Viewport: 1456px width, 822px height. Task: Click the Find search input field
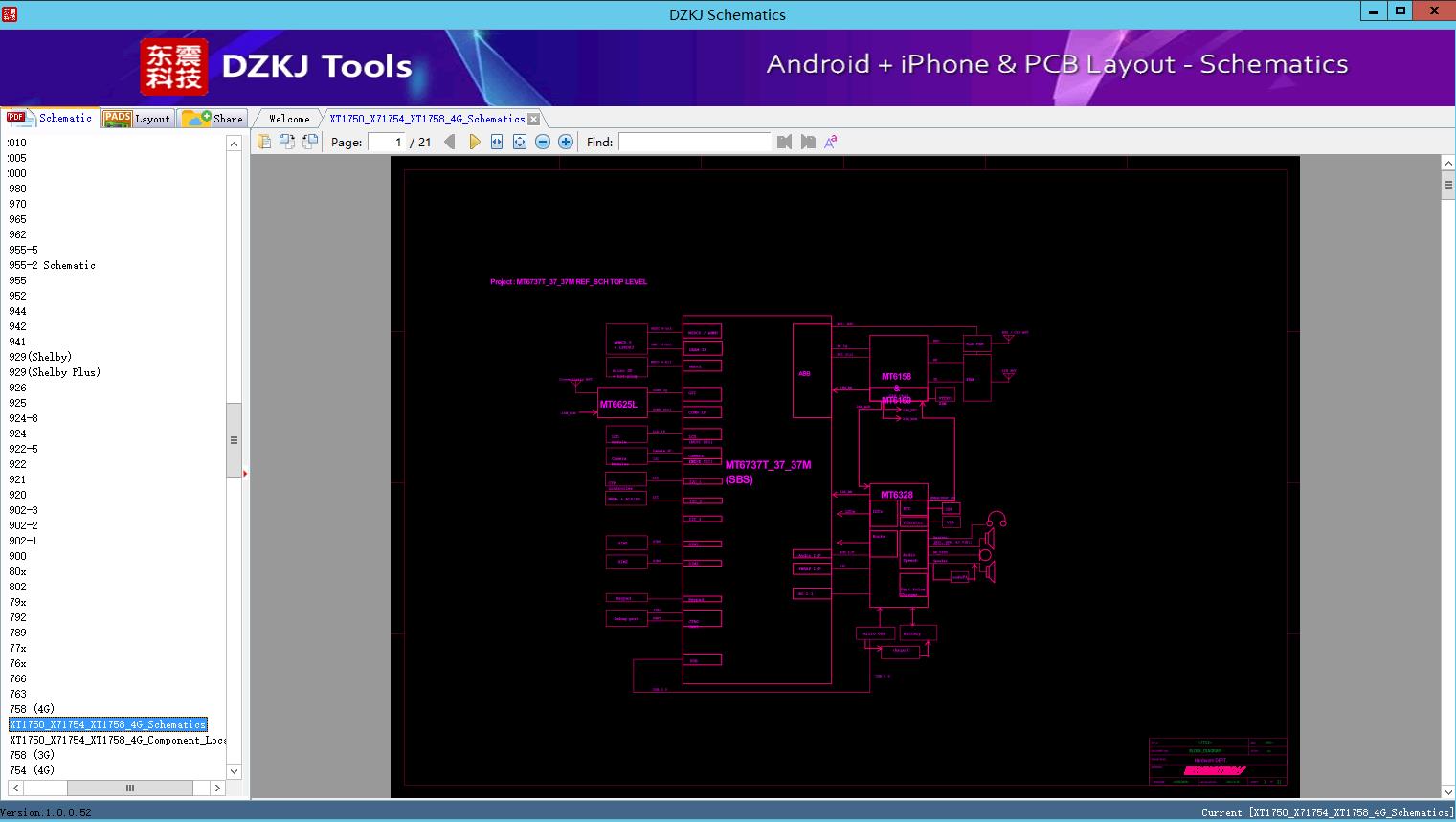[694, 142]
